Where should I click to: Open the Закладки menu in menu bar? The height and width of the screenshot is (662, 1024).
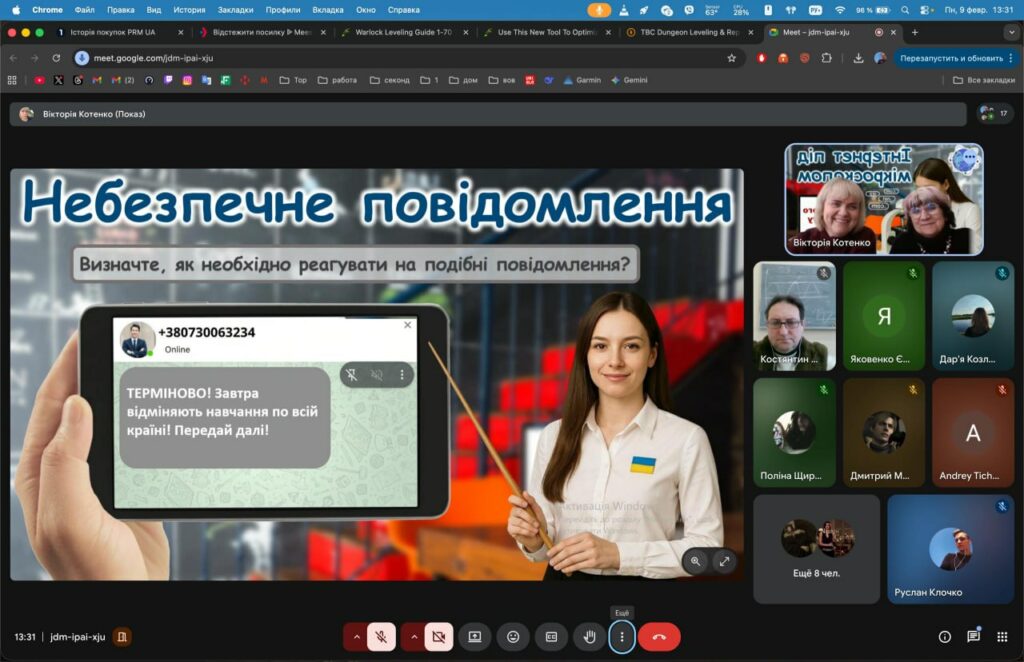click(235, 9)
